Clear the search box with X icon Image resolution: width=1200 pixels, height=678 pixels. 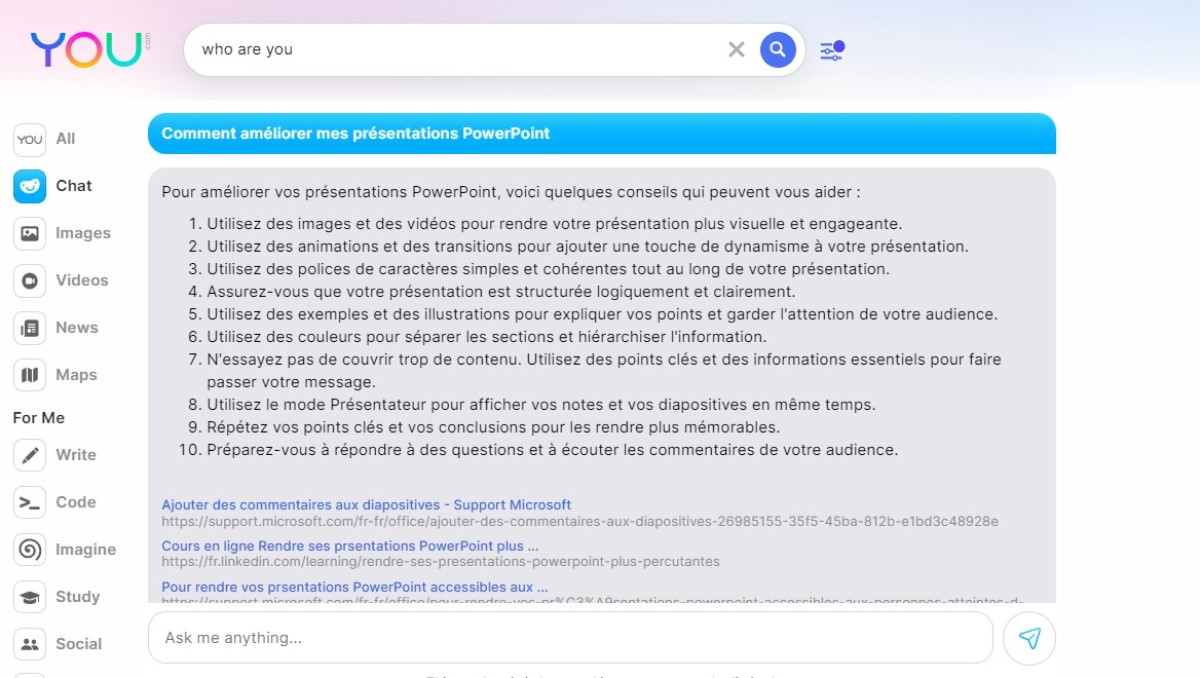tap(737, 49)
